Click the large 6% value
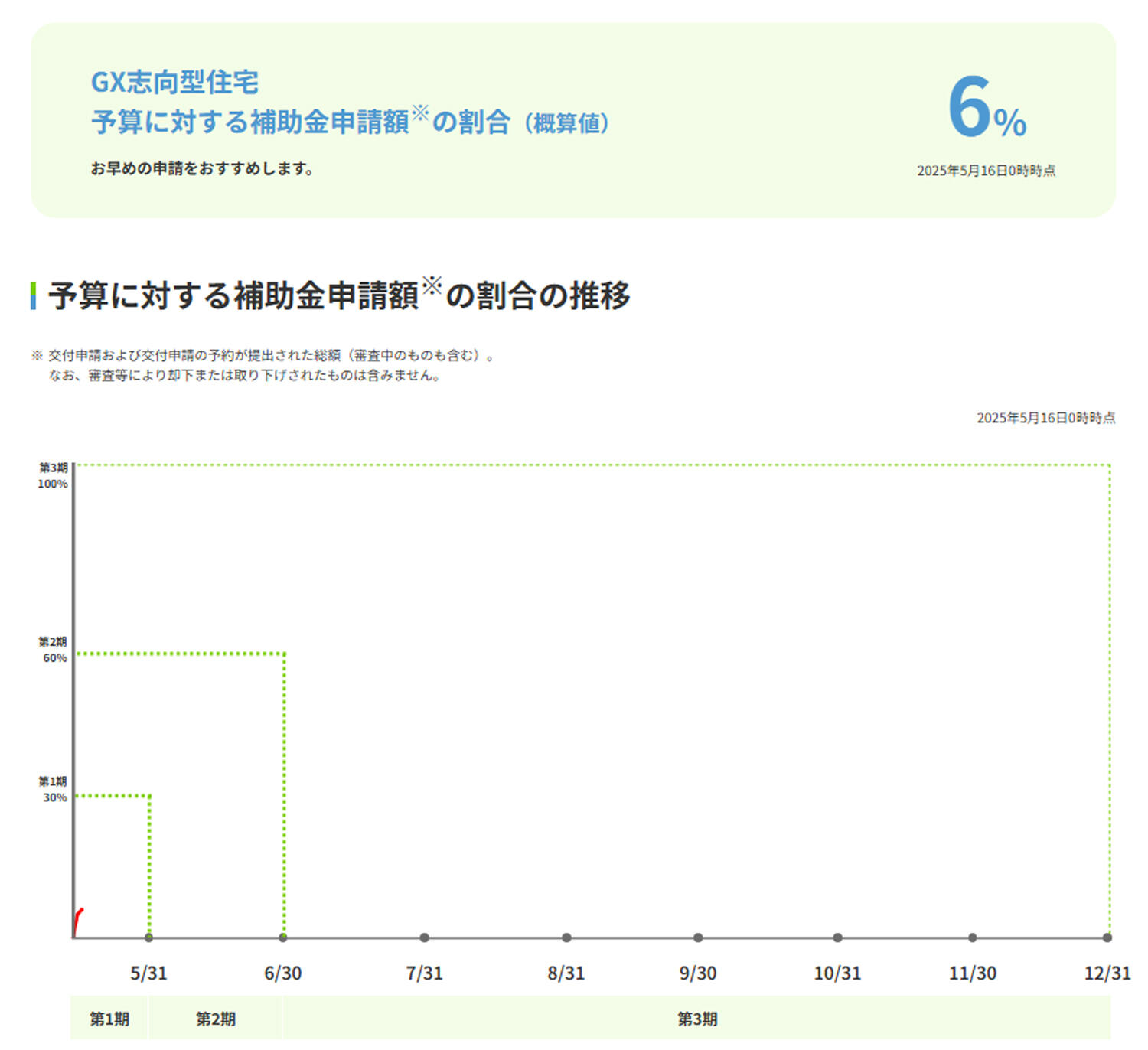This screenshot has height=1050, width=1148. click(x=987, y=108)
